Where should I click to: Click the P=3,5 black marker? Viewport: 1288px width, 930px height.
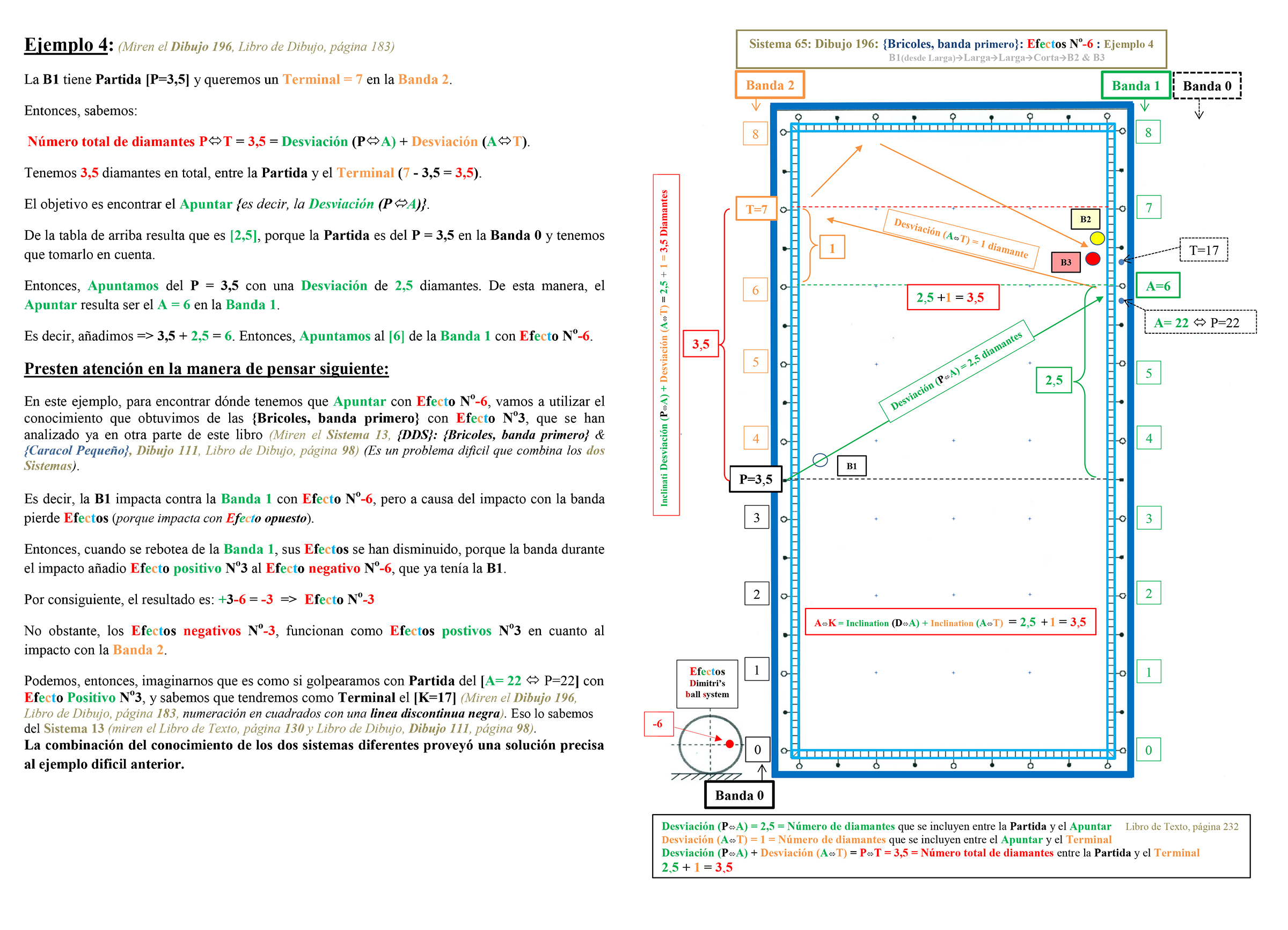(755, 479)
